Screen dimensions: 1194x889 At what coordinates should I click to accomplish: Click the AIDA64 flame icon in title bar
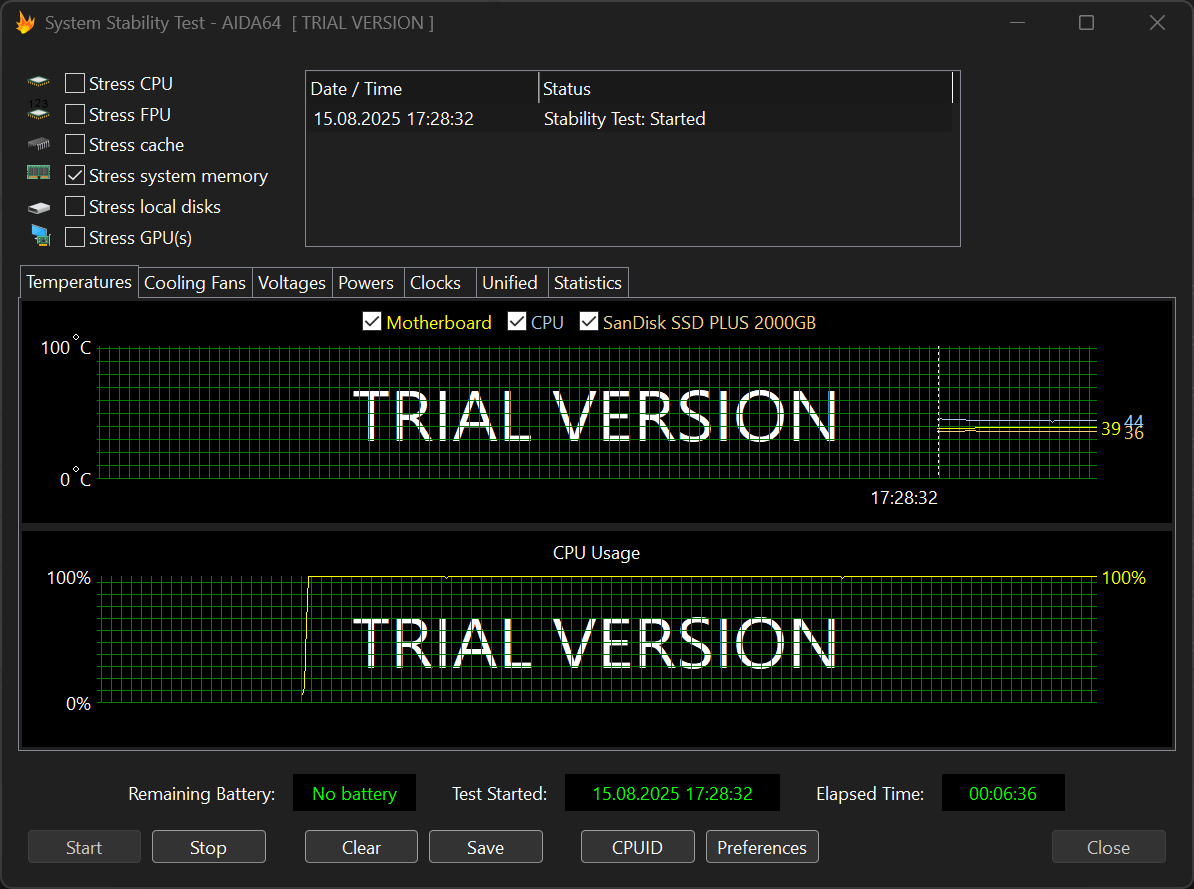tap(25, 23)
